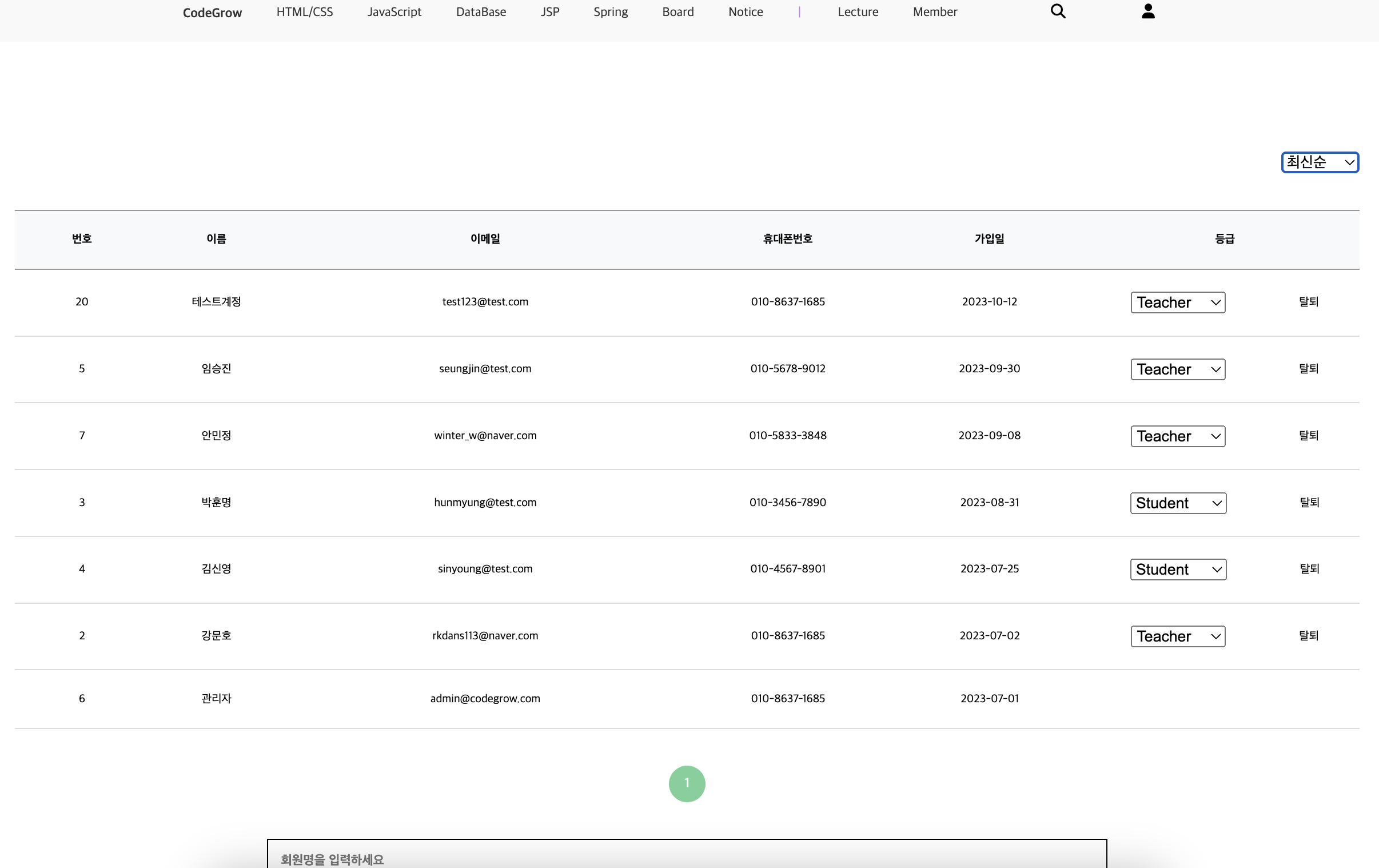This screenshot has width=1379, height=868.
Task: Open 안민정's Teacher role dropdown
Action: tap(1177, 436)
